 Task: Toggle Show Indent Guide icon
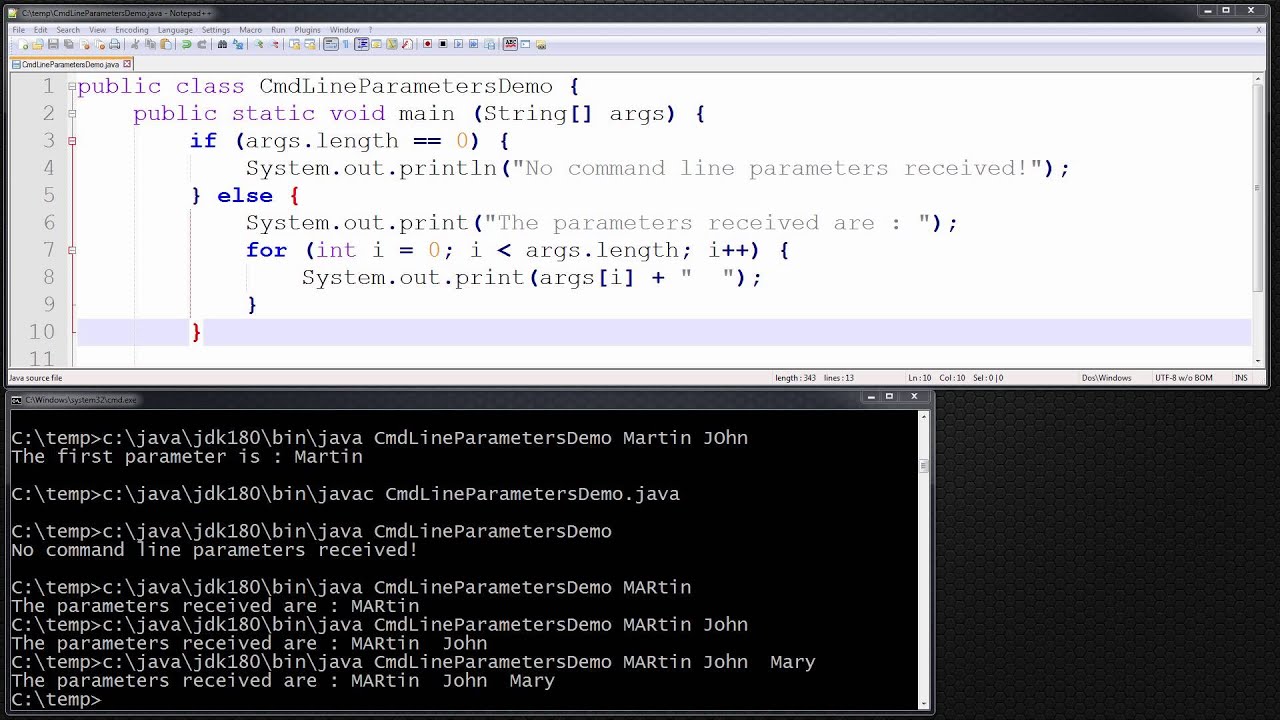tap(361, 44)
